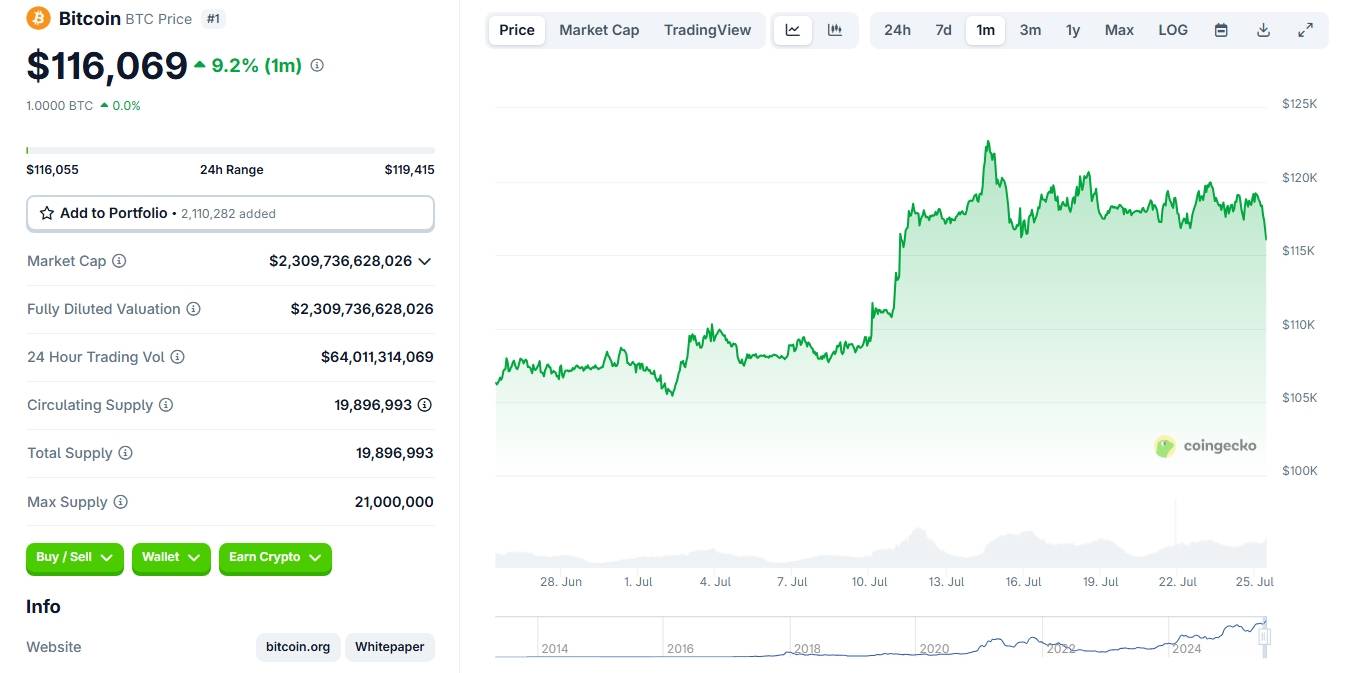
Task: Click the 13. Jul axis label
Action: point(946,582)
